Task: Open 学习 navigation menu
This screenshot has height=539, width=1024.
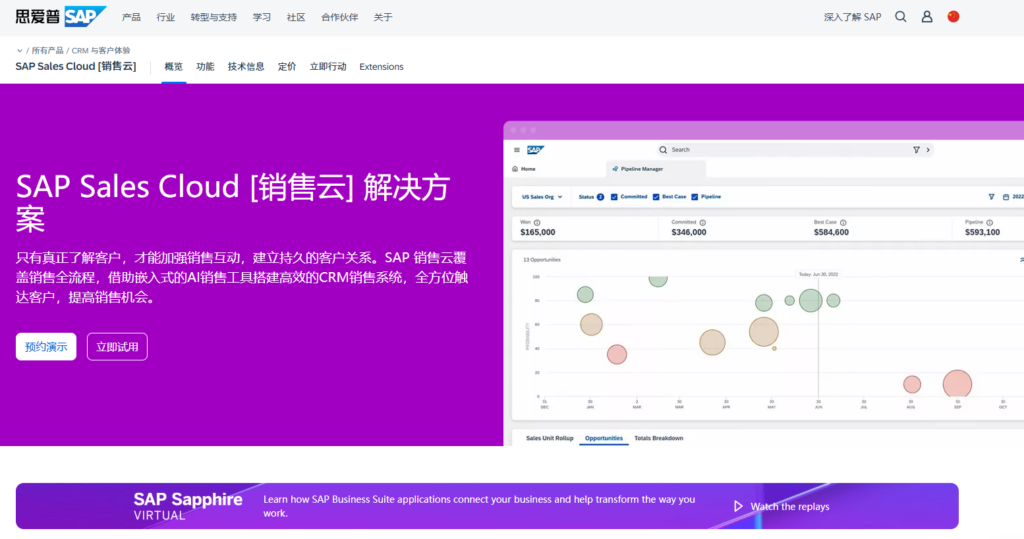Action: click(262, 17)
